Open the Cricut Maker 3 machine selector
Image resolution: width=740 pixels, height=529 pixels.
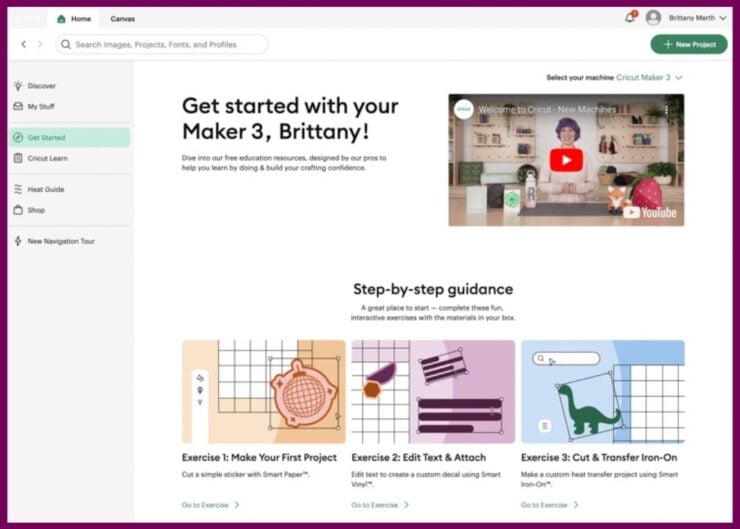(x=649, y=77)
